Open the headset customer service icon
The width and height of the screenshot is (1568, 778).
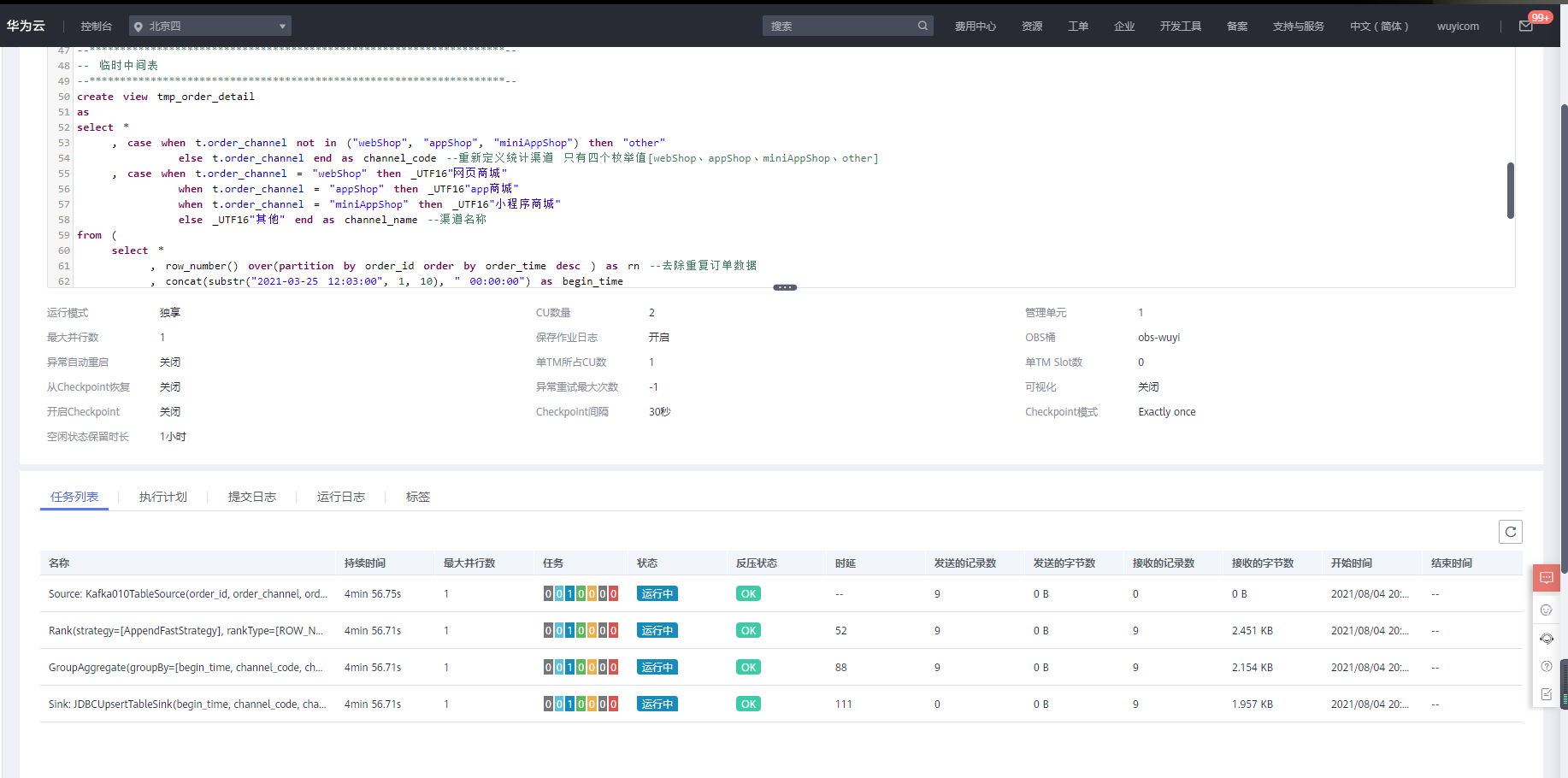point(1546,639)
